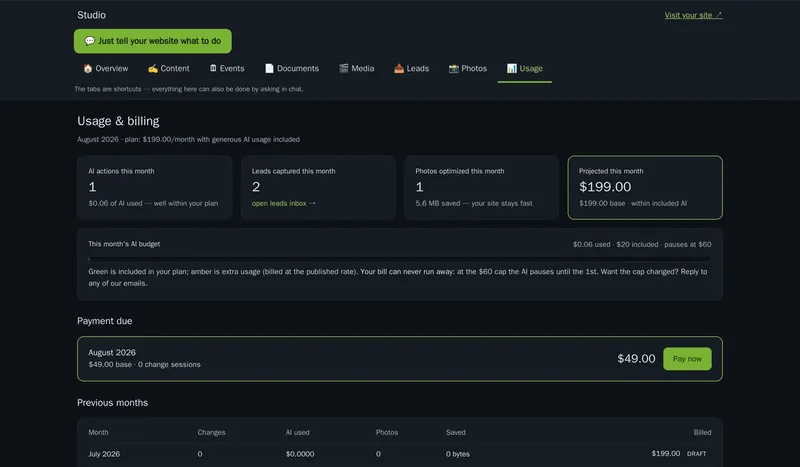Click the Photos column header in the table
The image size is (800, 467).
[387, 432]
